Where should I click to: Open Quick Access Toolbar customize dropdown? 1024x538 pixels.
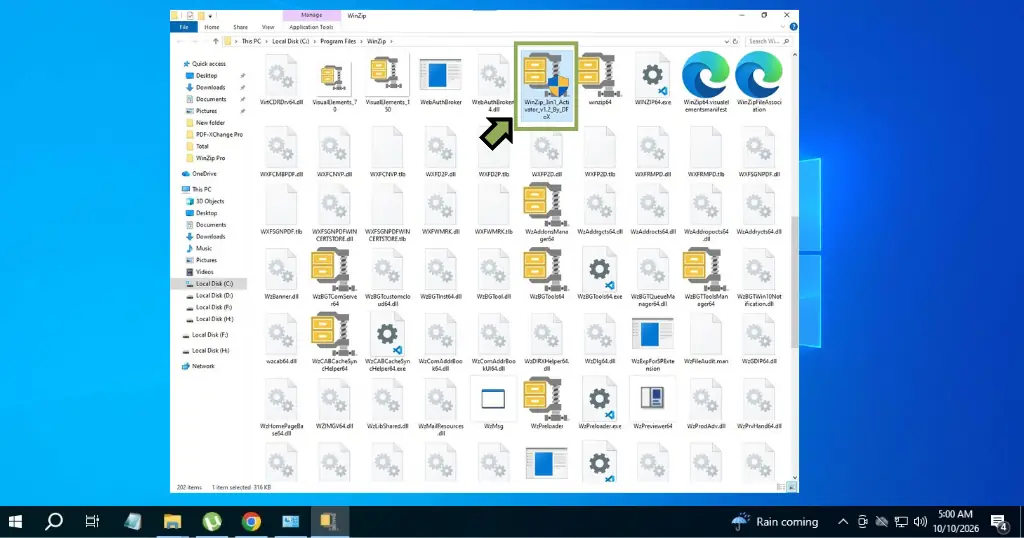tap(210, 16)
